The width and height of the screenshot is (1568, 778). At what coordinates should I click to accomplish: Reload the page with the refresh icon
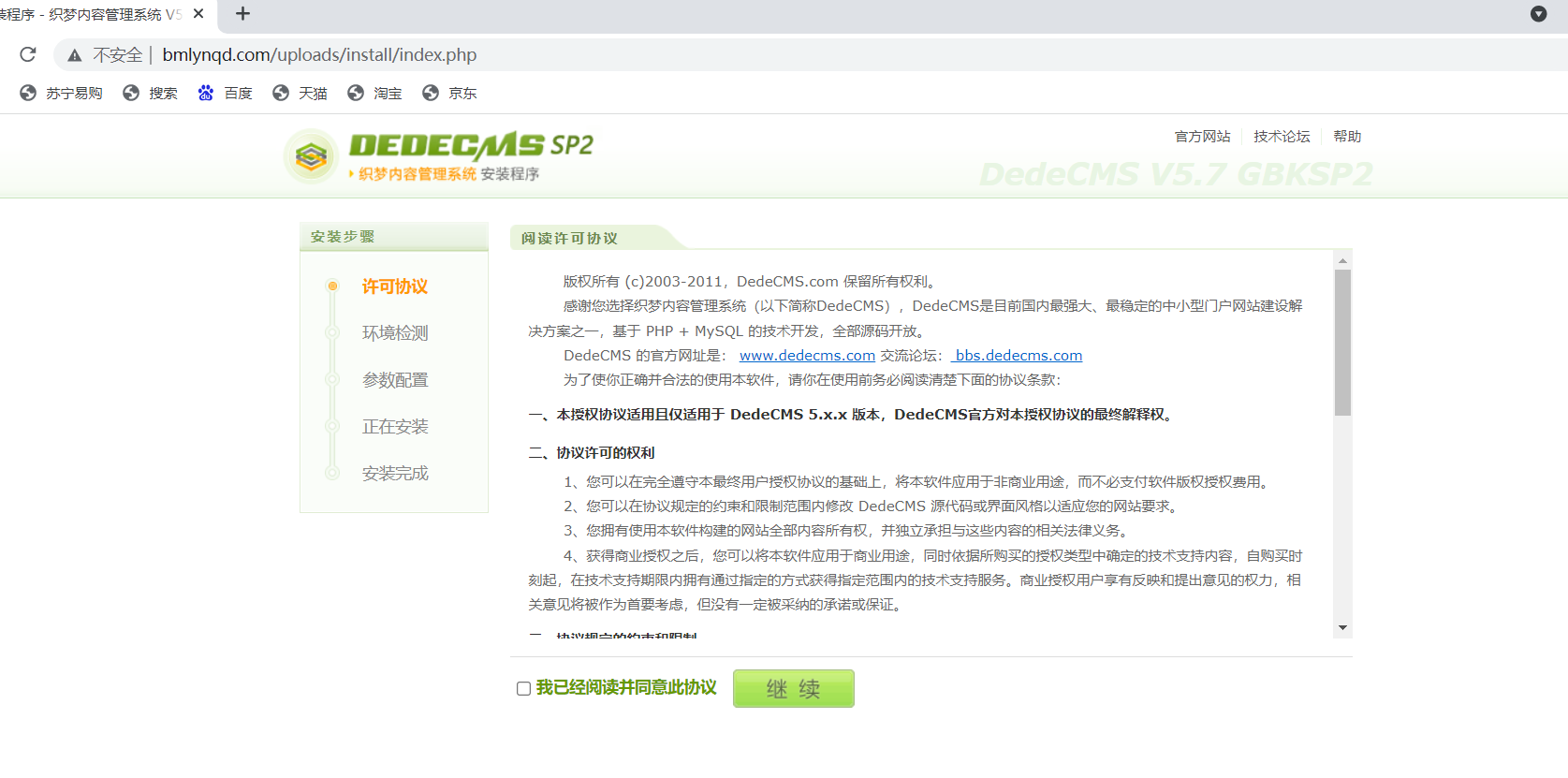(x=28, y=54)
